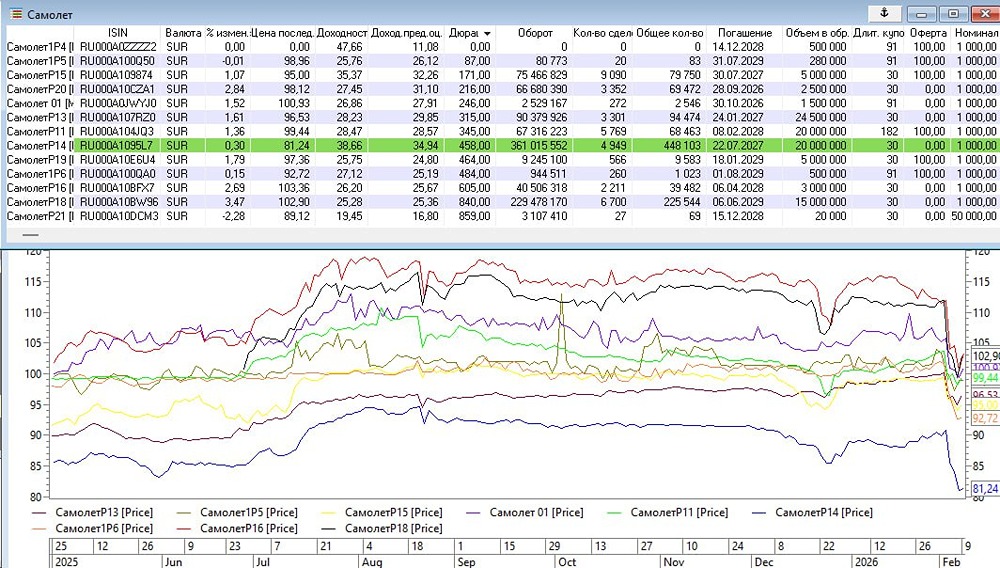Click the 81,24 price marker on chart axis

[x=985, y=488]
